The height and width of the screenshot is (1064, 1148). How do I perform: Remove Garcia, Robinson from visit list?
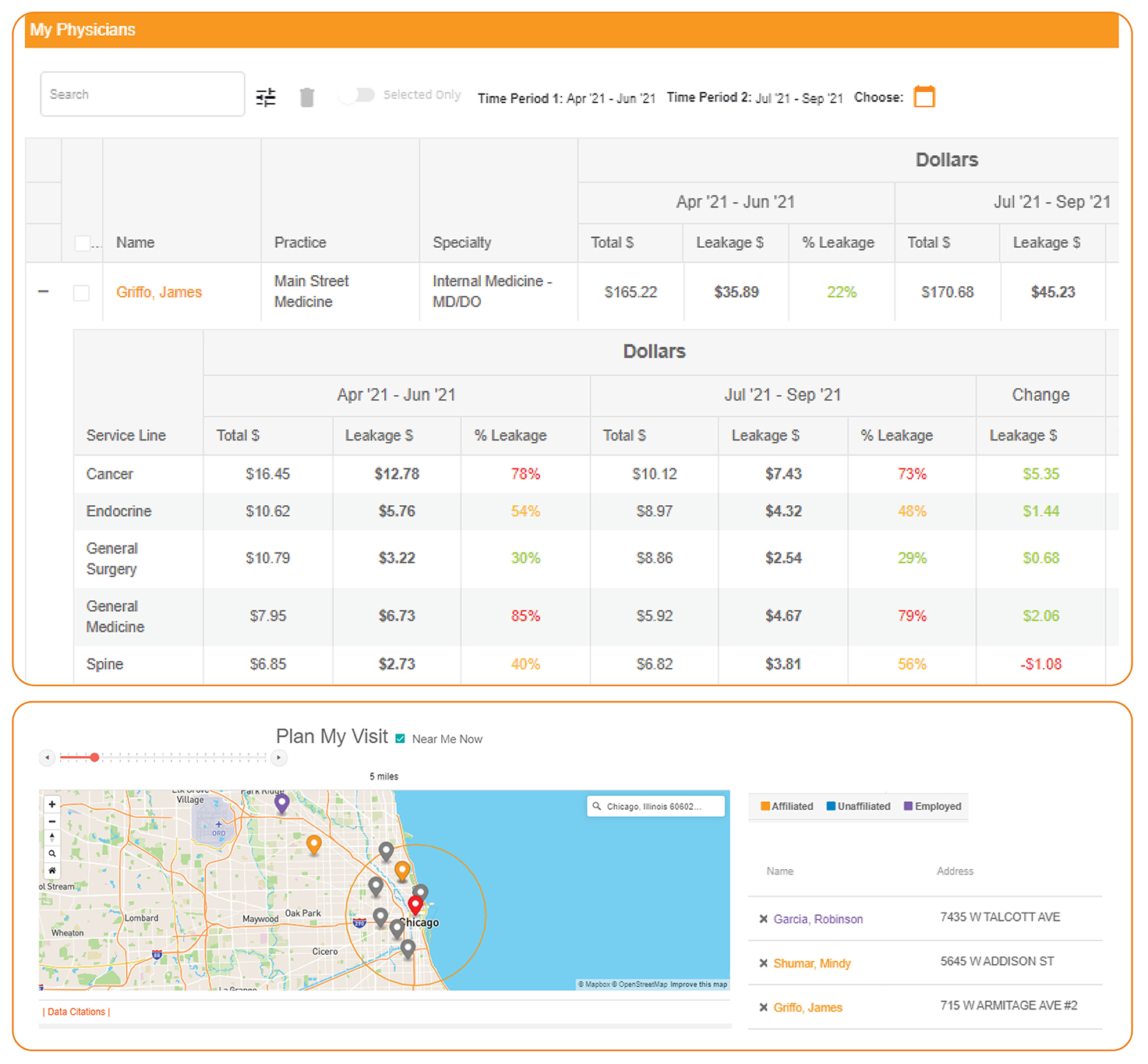[x=764, y=919]
